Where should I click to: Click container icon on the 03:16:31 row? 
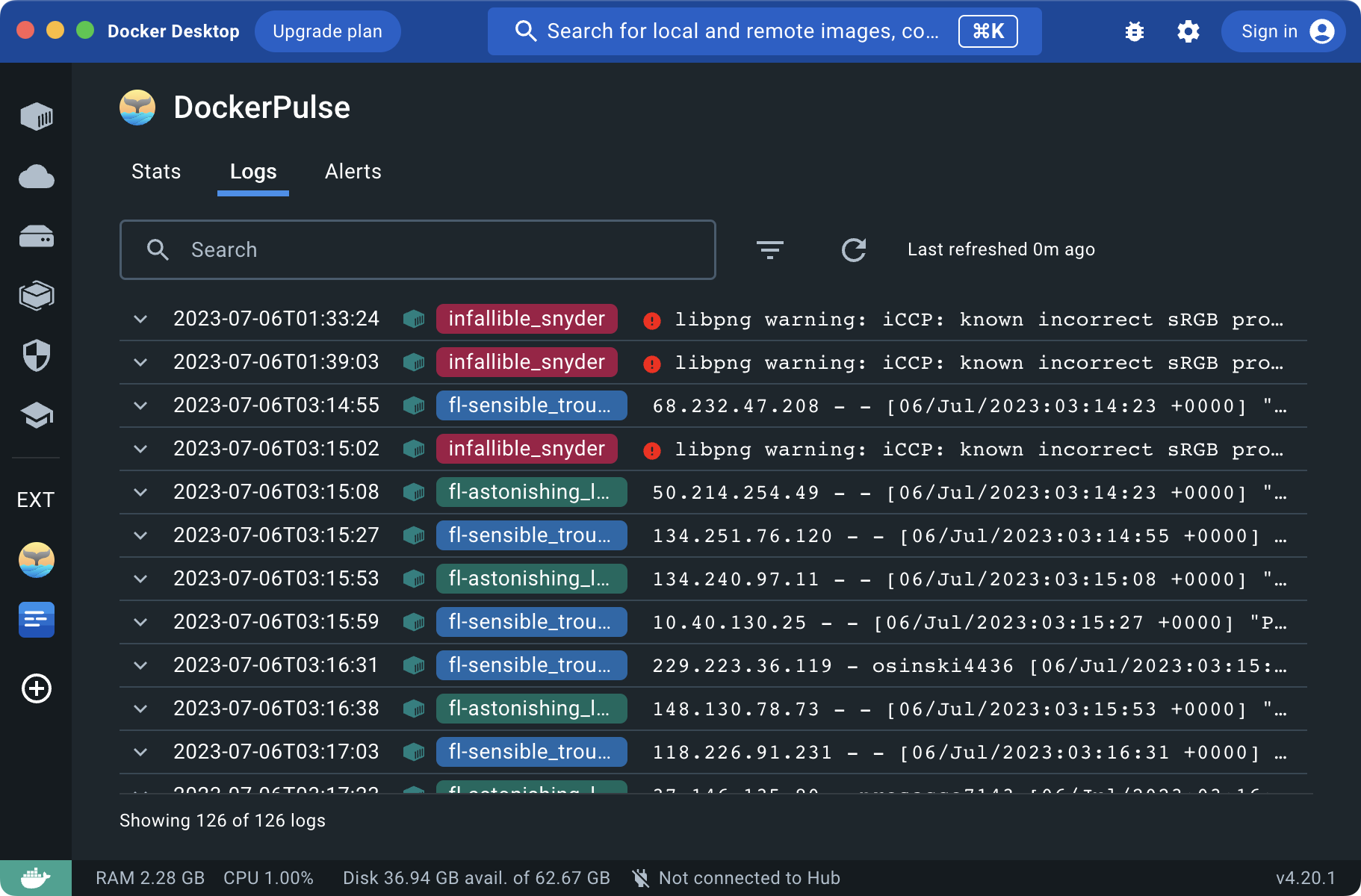(x=414, y=665)
